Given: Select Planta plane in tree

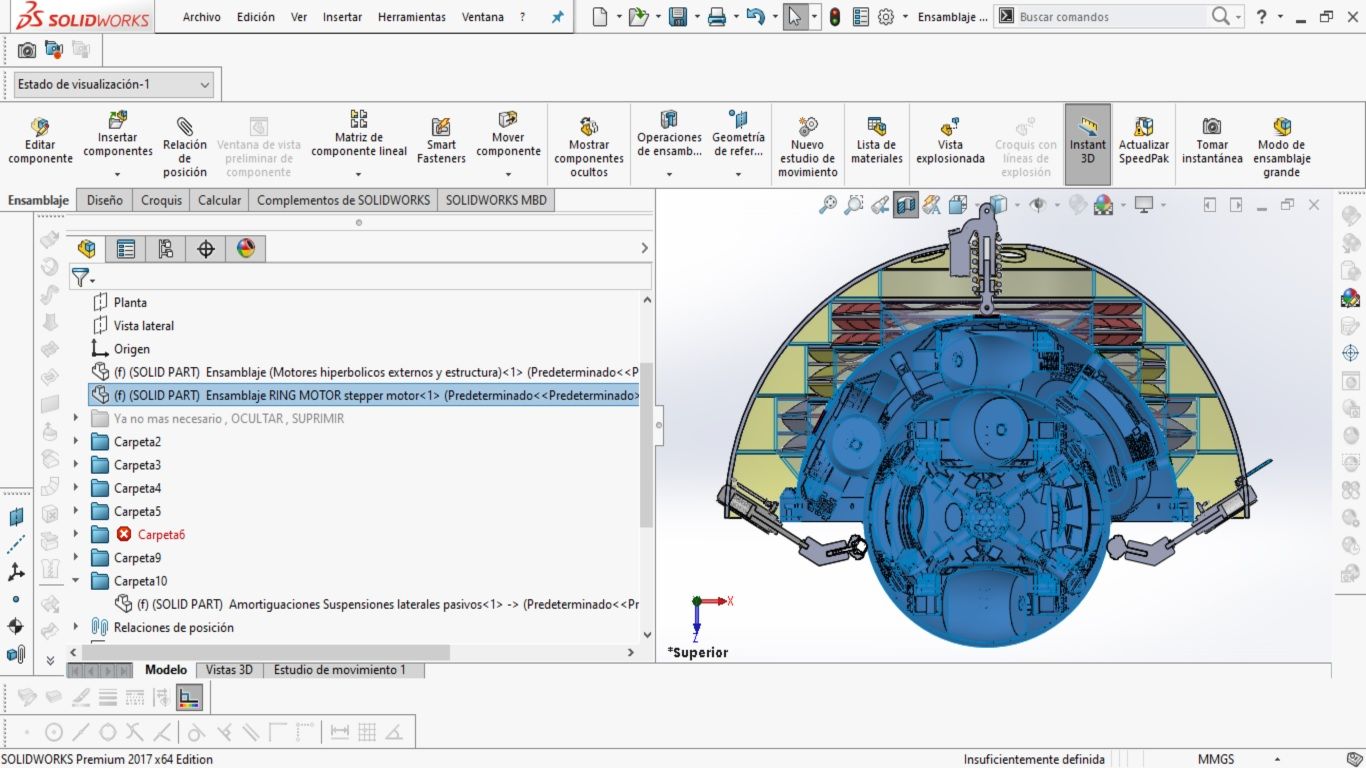Looking at the screenshot, I should click(130, 302).
